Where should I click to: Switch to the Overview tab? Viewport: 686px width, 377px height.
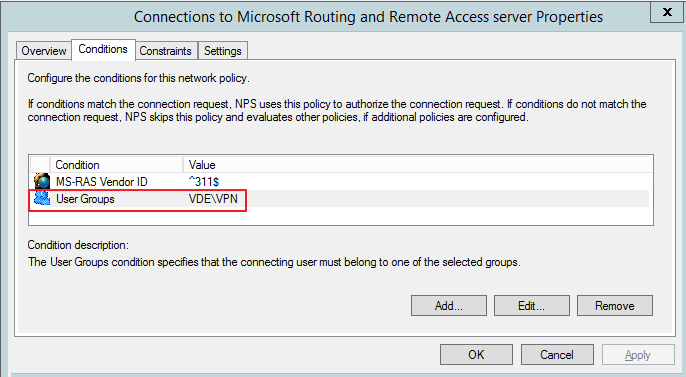point(44,51)
